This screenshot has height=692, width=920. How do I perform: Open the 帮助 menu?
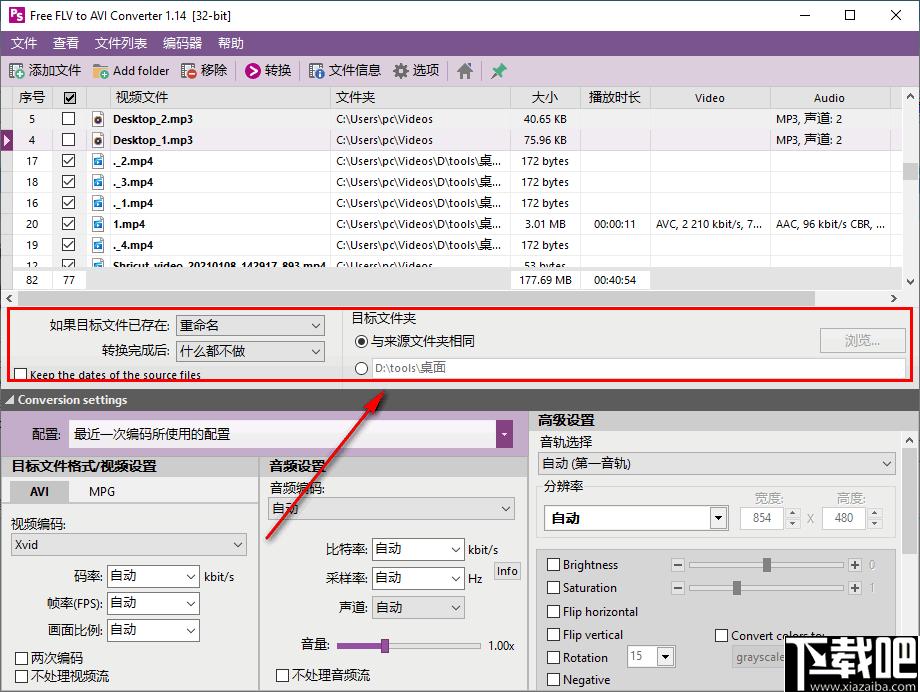tap(231, 43)
